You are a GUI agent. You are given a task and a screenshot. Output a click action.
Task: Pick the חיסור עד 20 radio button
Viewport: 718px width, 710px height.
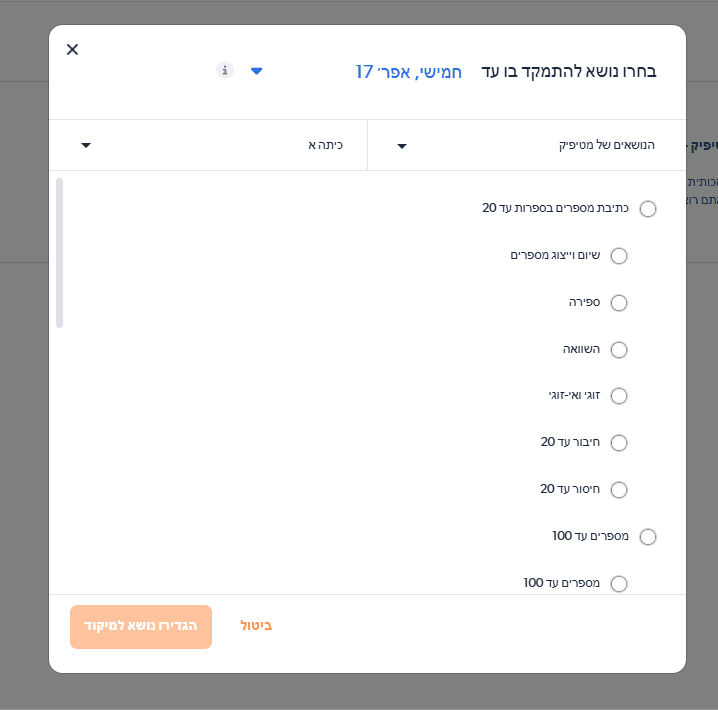[619, 490]
